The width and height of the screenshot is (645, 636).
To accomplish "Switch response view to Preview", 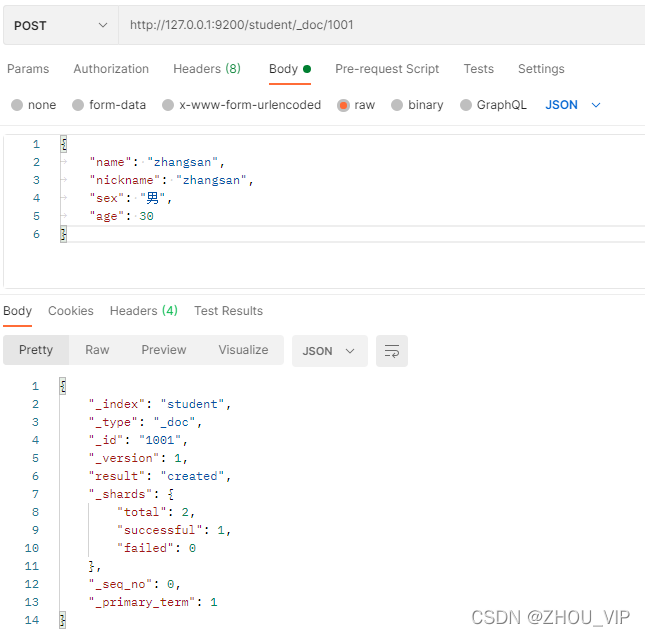I will [164, 350].
